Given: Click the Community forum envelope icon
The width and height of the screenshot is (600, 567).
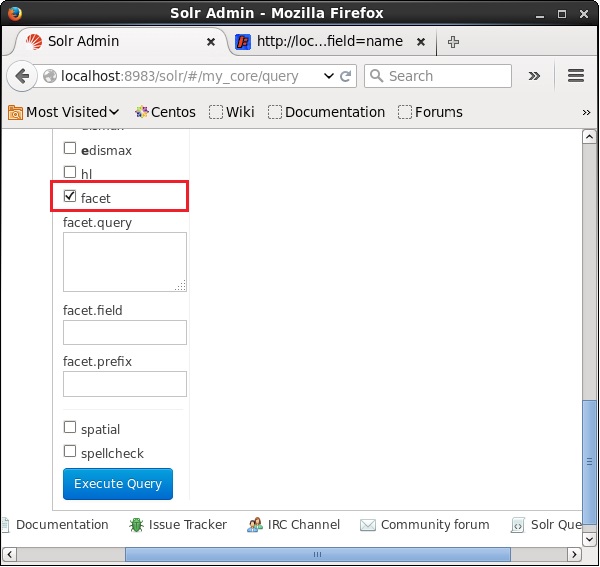Looking at the screenshot, I should pyautogui.click(x=368, y=525).
